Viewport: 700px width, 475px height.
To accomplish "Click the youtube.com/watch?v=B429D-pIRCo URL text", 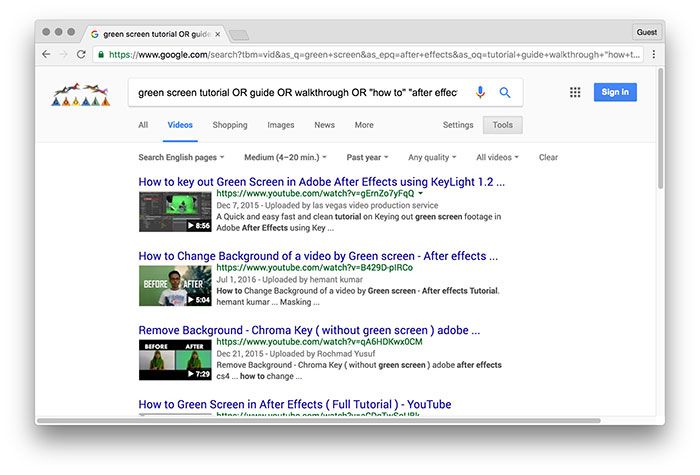I will tap(314, 267).
